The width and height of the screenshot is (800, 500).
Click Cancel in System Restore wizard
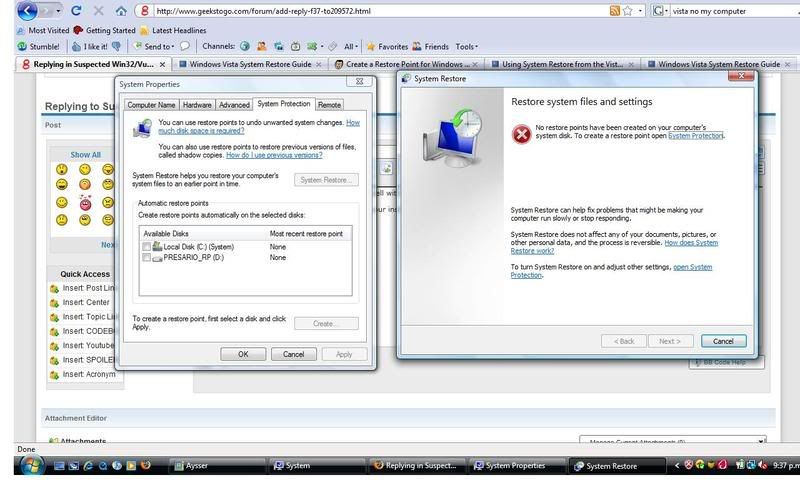coord(723,341)
